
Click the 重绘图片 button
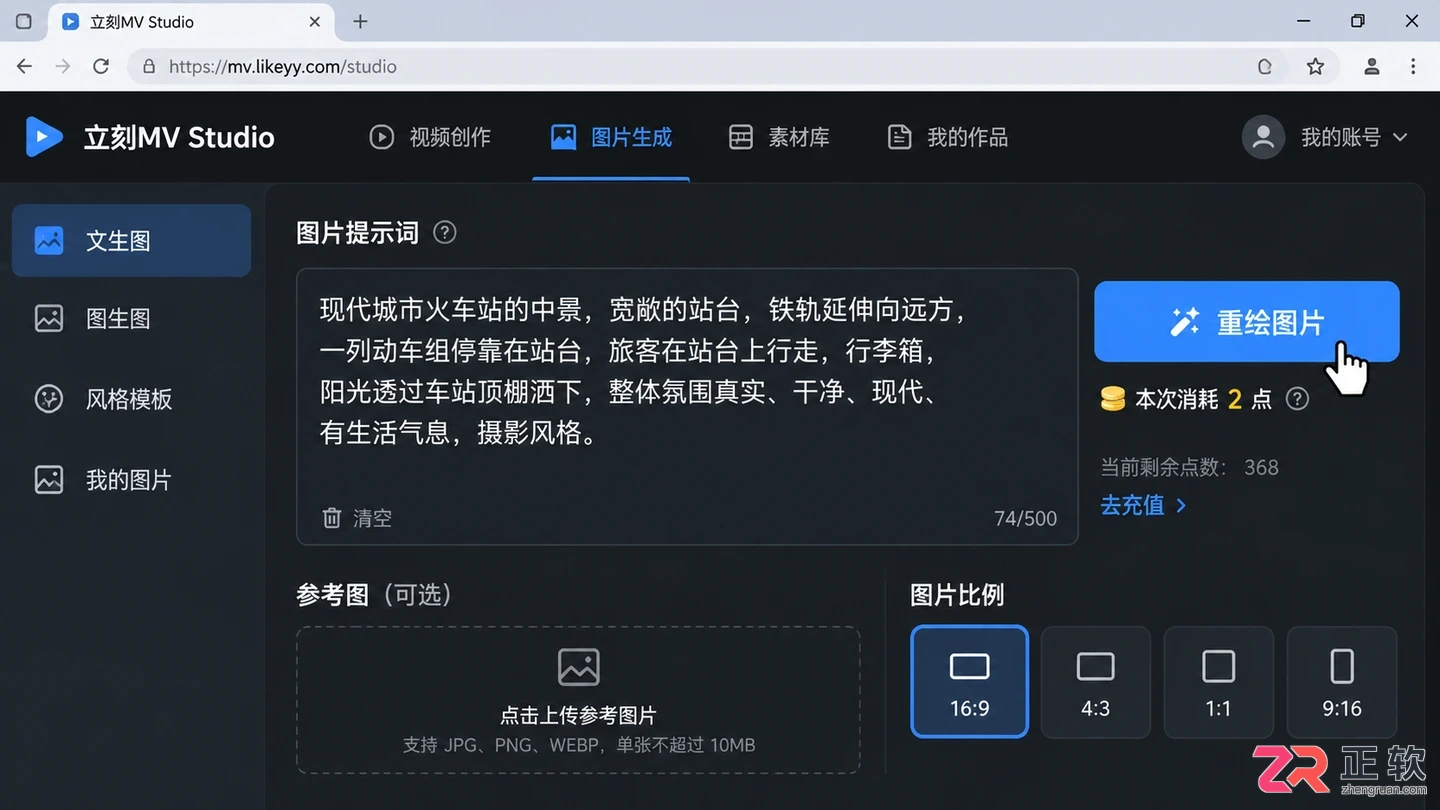pos(1246,321)
